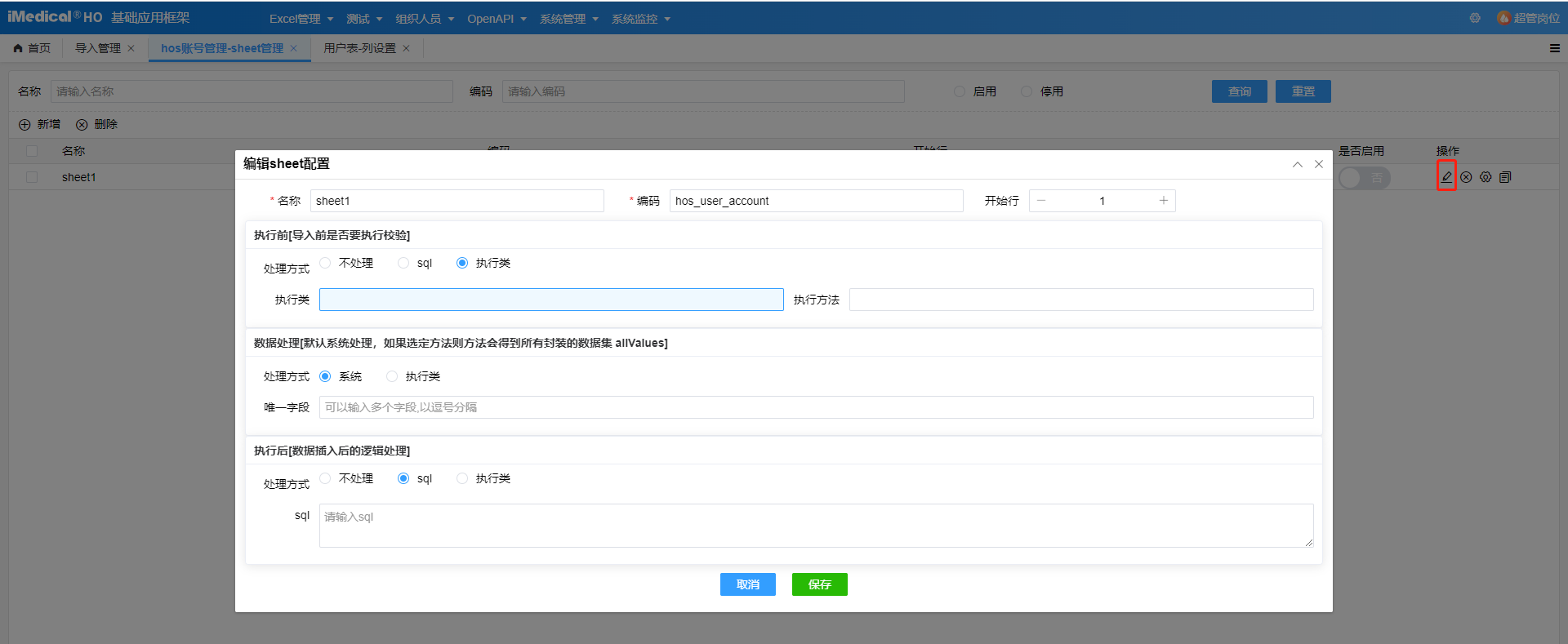Select sql radio under 执行前 section
Screen dimensions: 1568x644
[403, 263]
